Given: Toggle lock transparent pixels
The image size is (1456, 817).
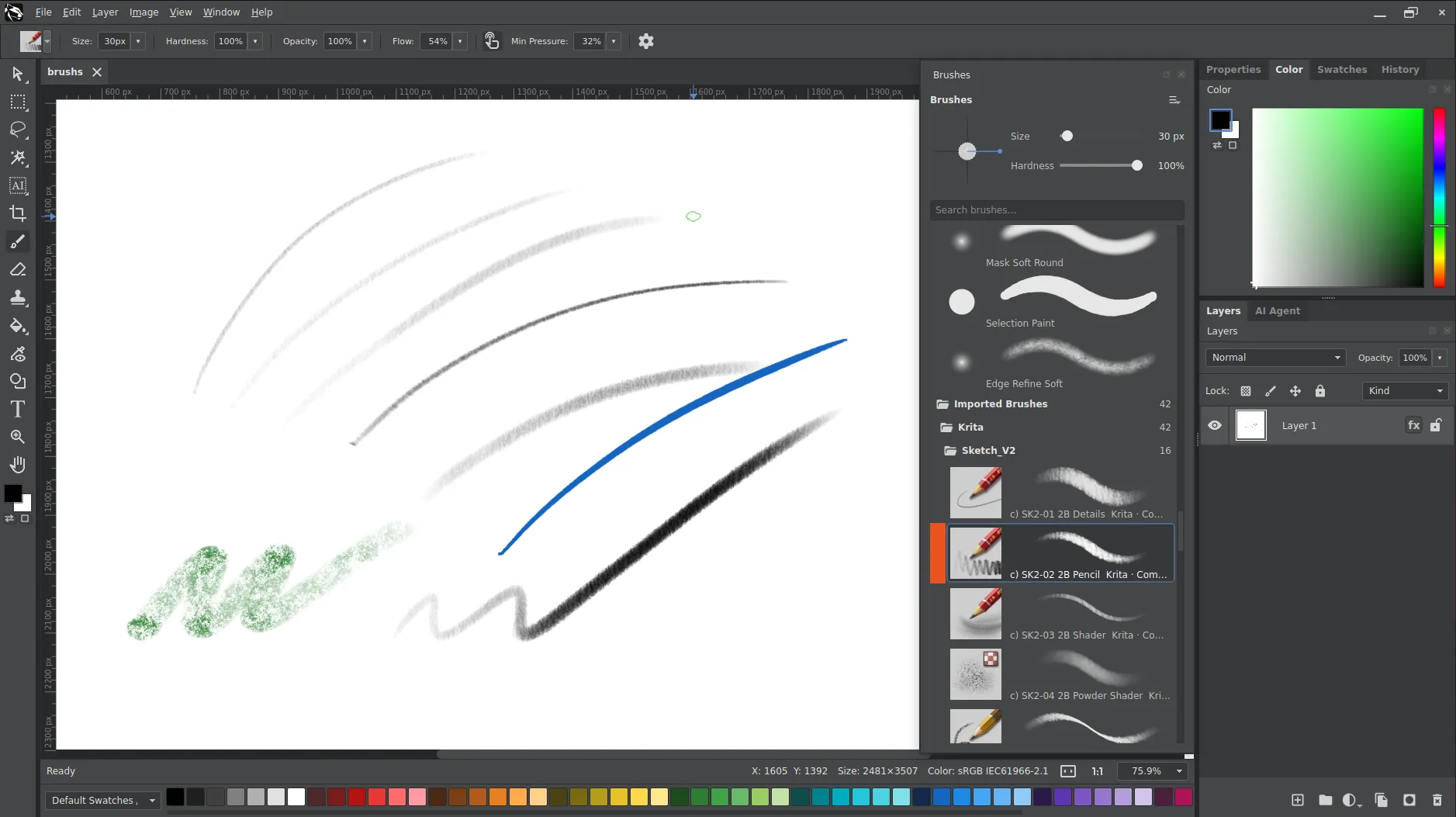Looking at the screenshot, I should (1246, 391).
